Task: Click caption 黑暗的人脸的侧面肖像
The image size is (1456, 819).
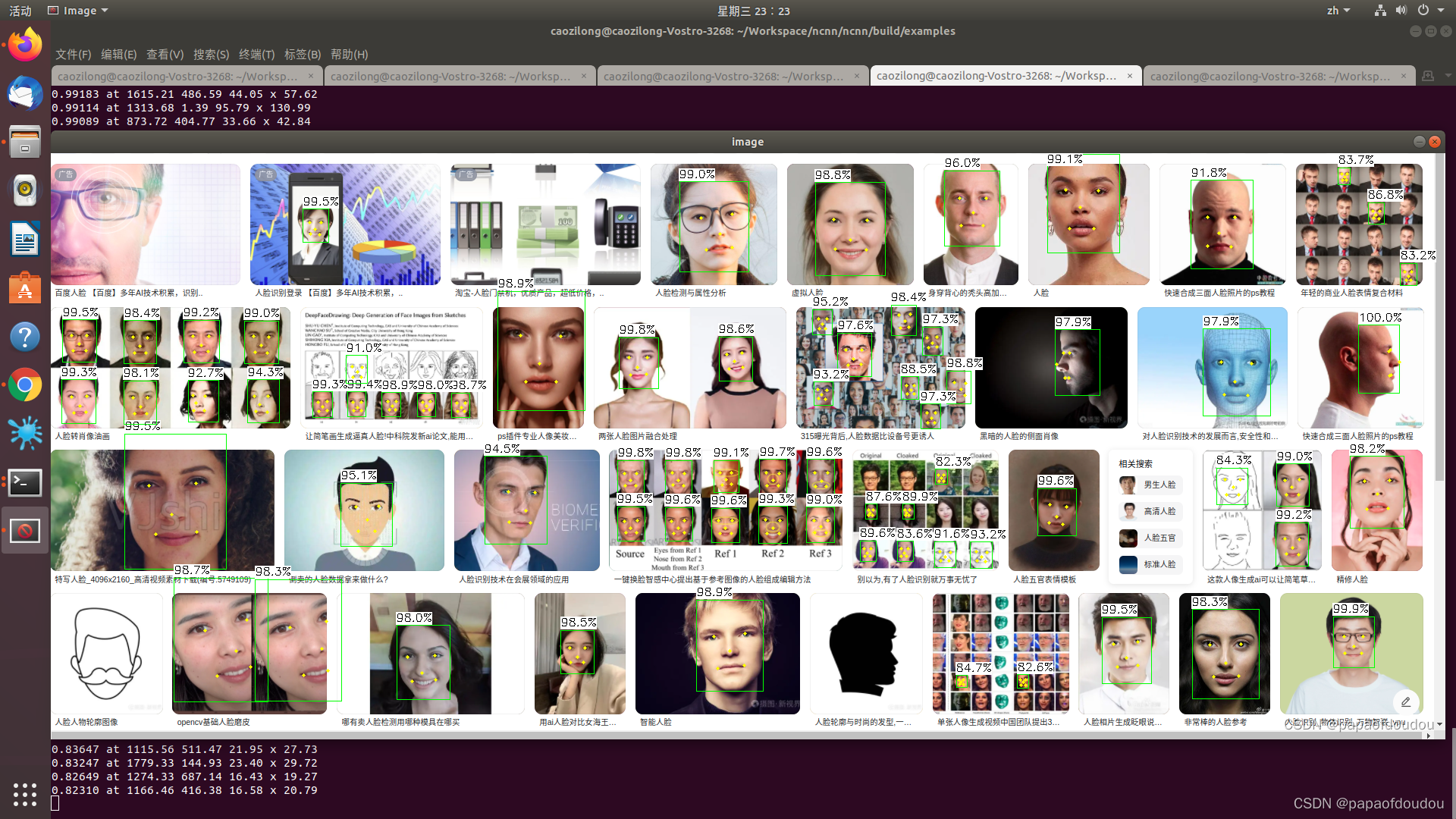Action: 1018,436
